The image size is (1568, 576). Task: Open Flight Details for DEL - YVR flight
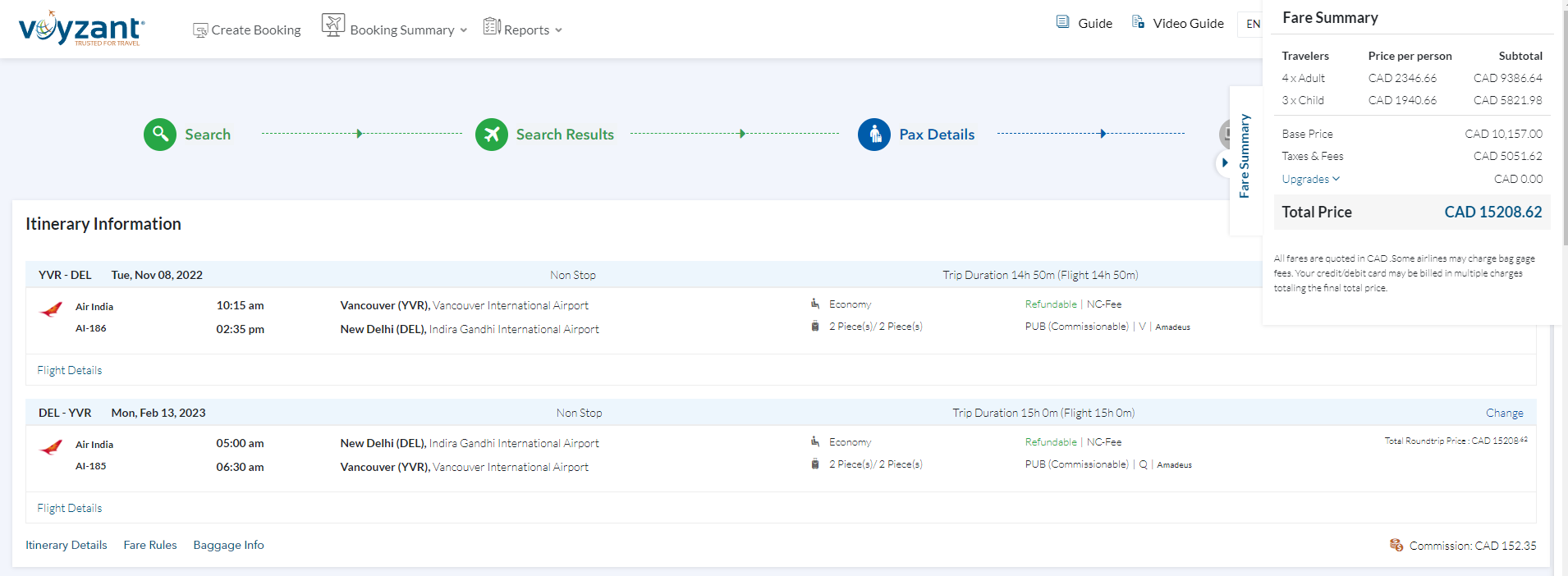pos(70,508)
